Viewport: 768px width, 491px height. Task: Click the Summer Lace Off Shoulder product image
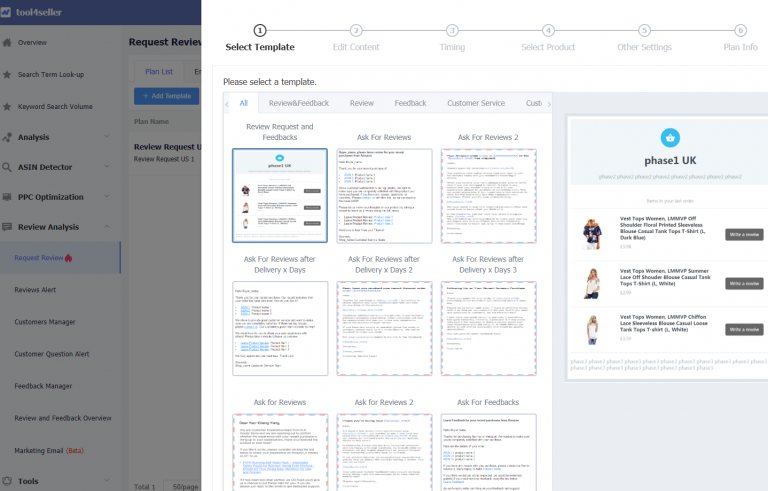tap(592, 283)
